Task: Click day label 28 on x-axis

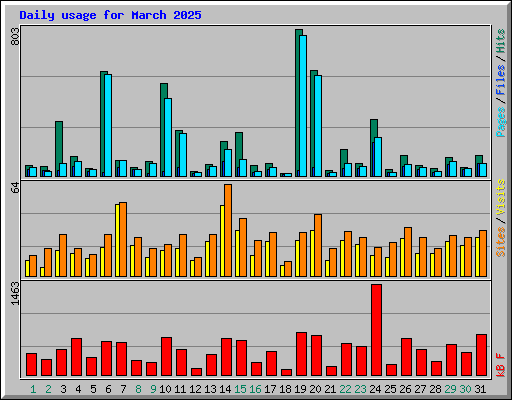Action: coord(435,389)
